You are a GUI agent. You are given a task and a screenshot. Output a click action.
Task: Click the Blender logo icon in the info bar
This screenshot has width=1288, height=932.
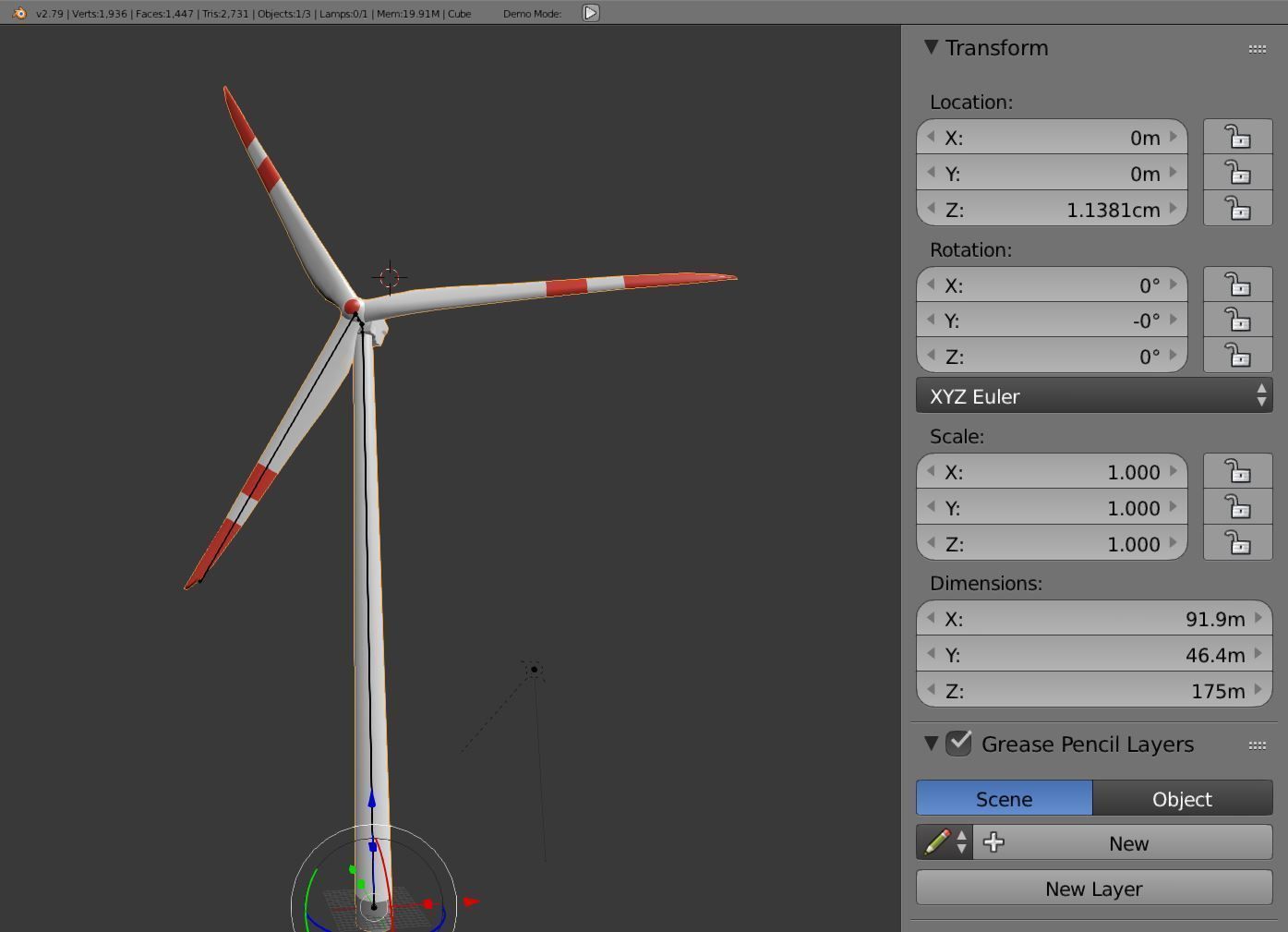pyautogui.click(x=19, y=13)
